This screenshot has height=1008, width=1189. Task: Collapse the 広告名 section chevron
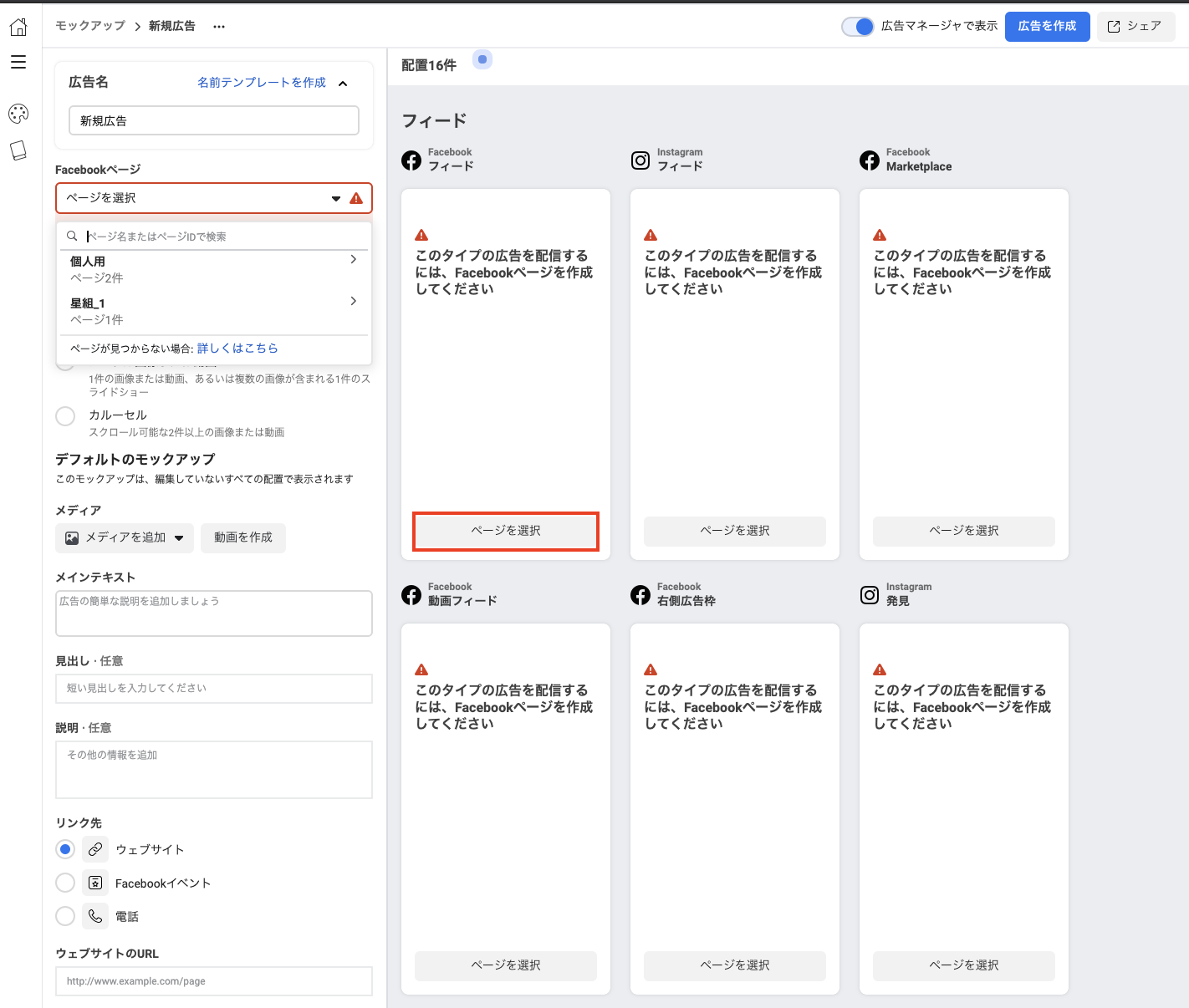tap(343, 83)
